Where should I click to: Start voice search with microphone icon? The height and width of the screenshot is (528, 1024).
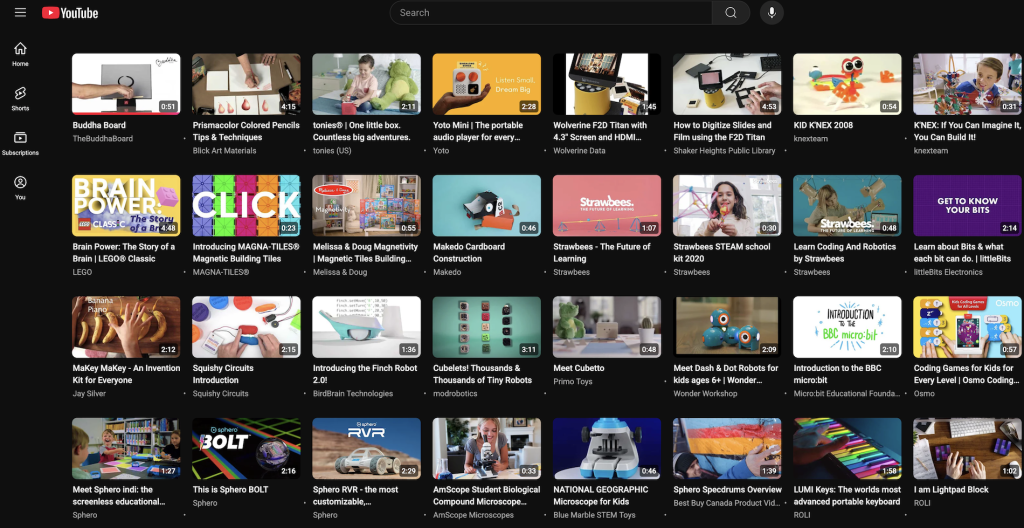click(770, 13)
